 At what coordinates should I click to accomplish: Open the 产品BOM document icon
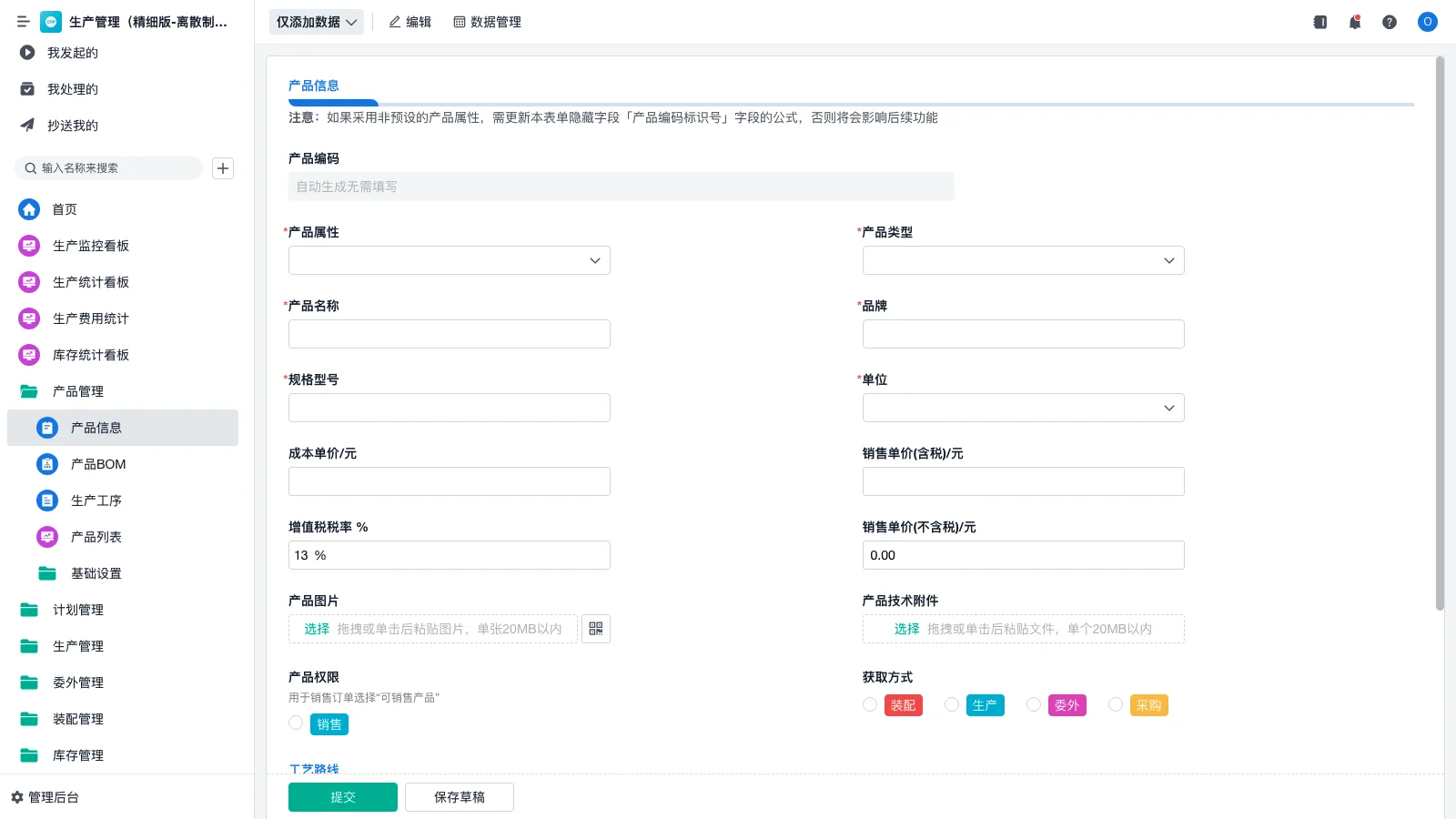(46, 464)
